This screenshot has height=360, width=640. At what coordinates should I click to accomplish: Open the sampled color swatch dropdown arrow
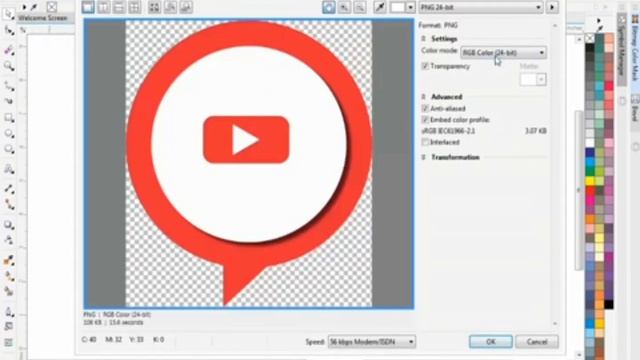(411, 7)
